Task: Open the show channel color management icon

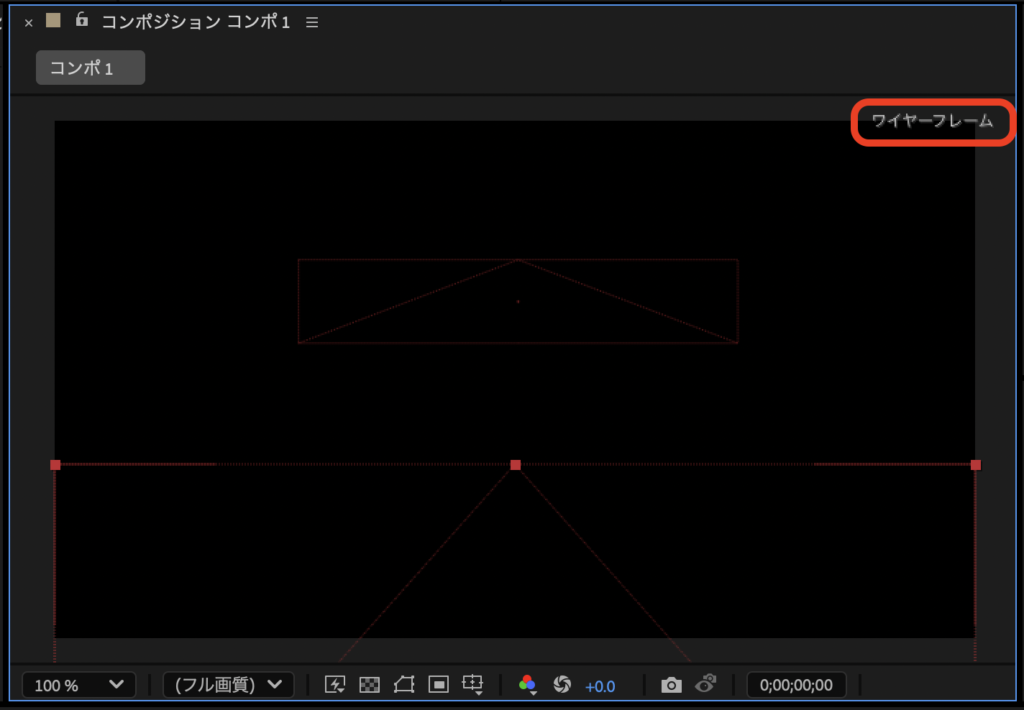Action: coord(527,685)
